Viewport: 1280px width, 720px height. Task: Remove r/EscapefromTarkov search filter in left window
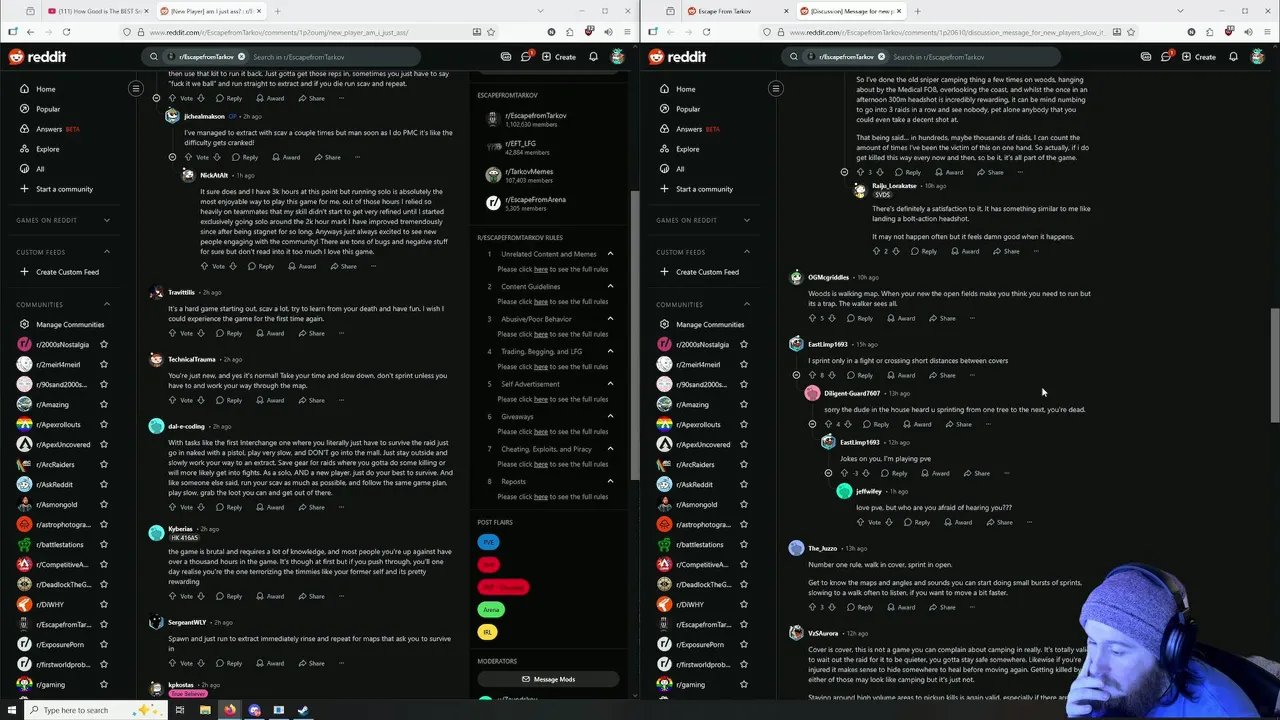point(241,57)
